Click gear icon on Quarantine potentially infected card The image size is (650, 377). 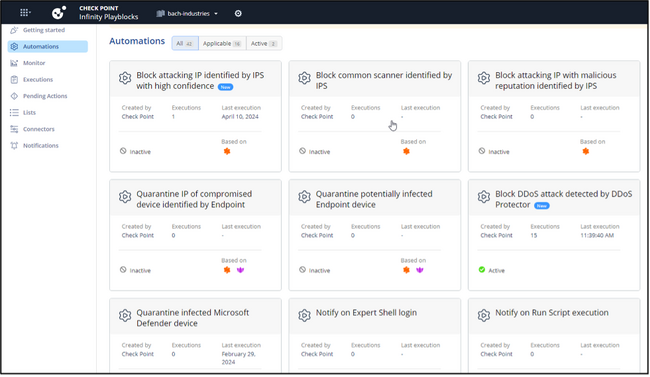[304, 197]
